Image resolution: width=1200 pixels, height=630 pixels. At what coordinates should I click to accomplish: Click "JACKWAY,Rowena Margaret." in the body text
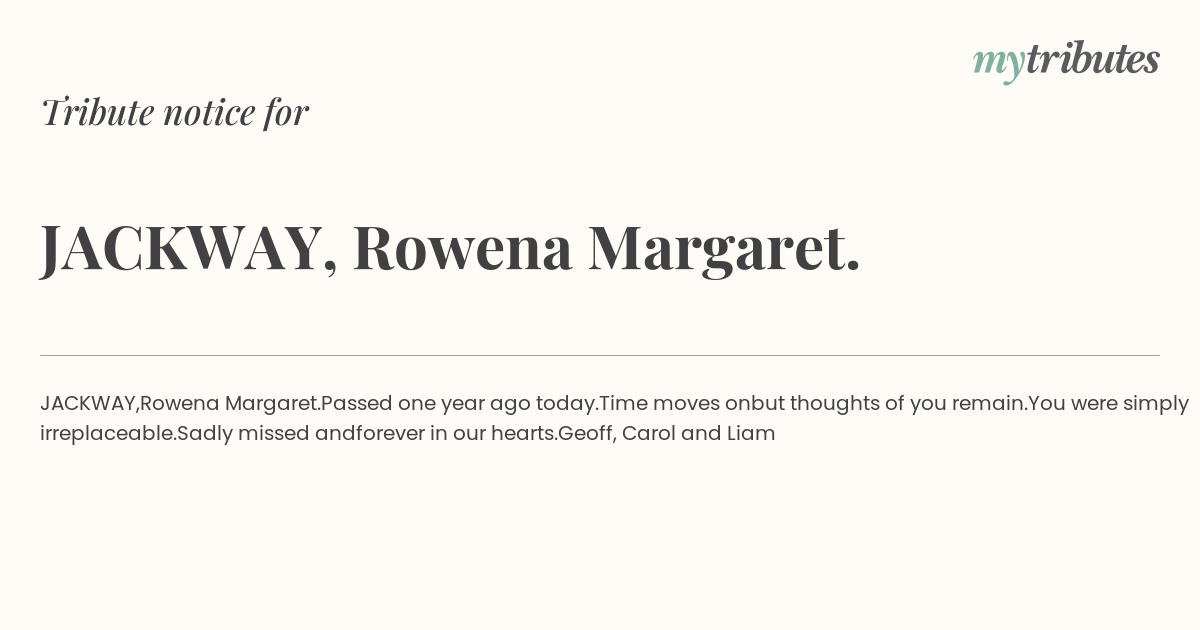tap(180, 403)
